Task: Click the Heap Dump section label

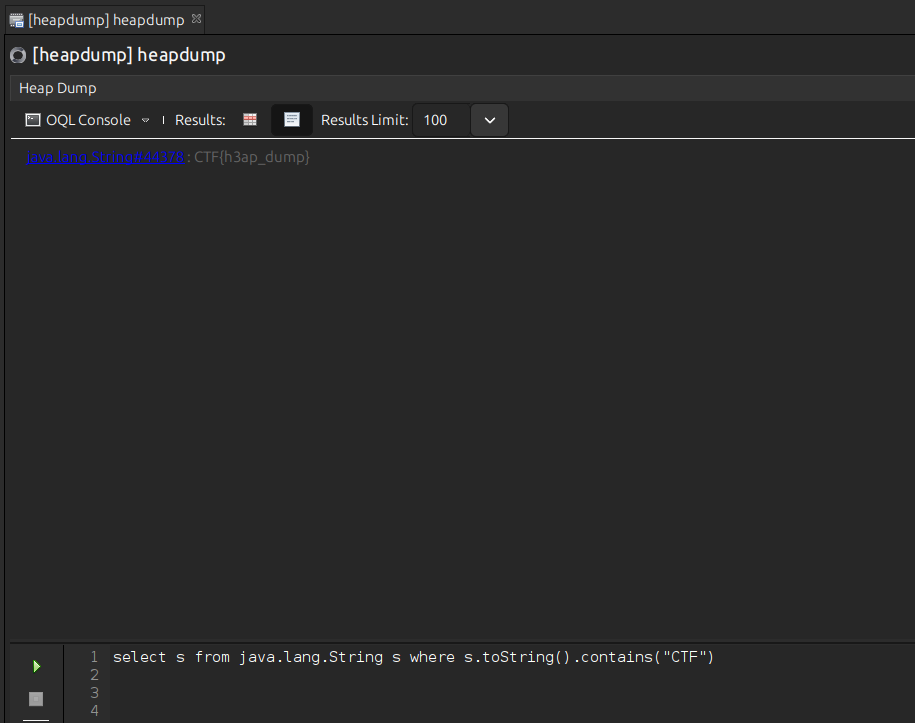Action: coord(58,88)
